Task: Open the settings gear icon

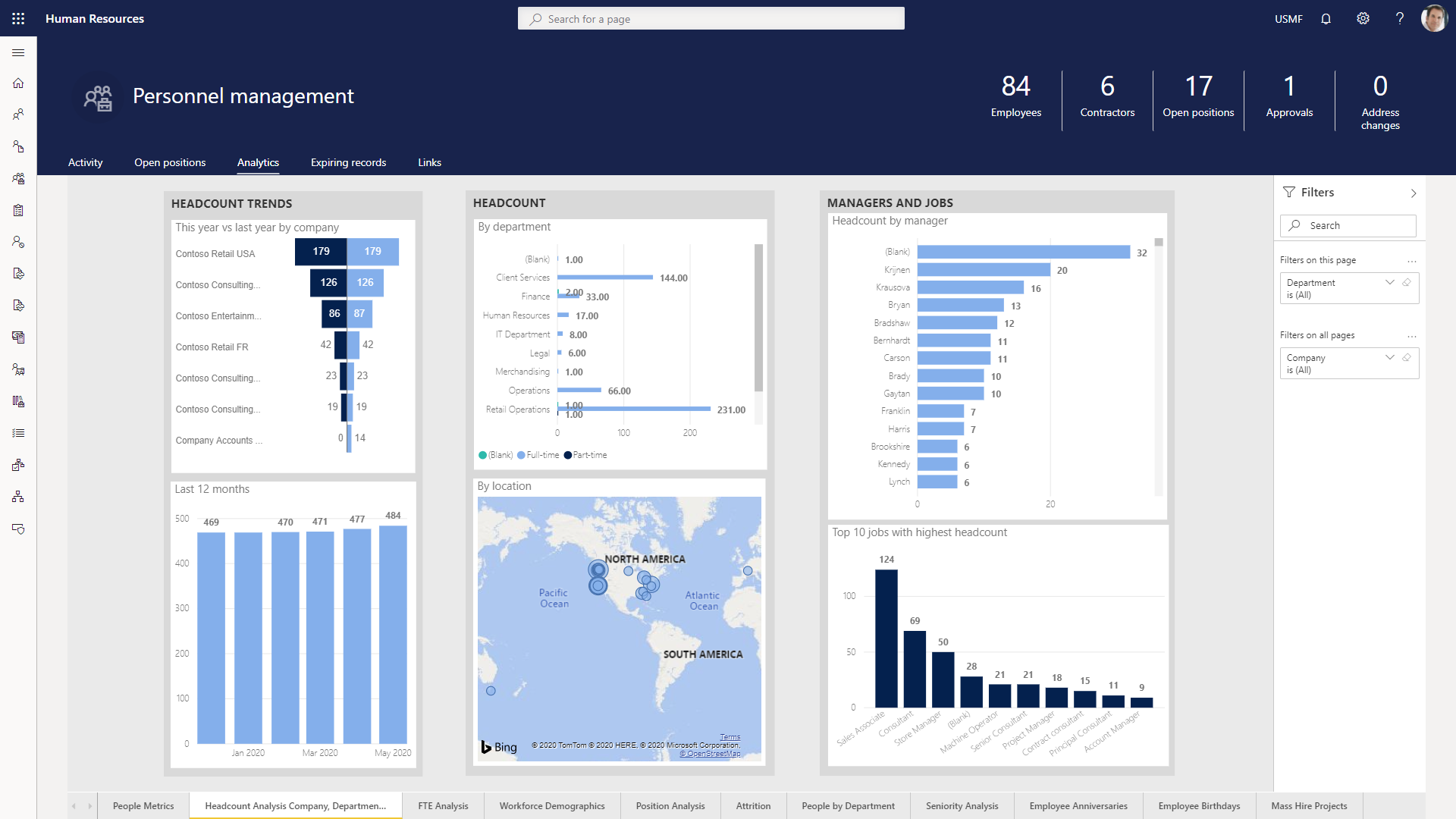Action: click(1363, 18)
